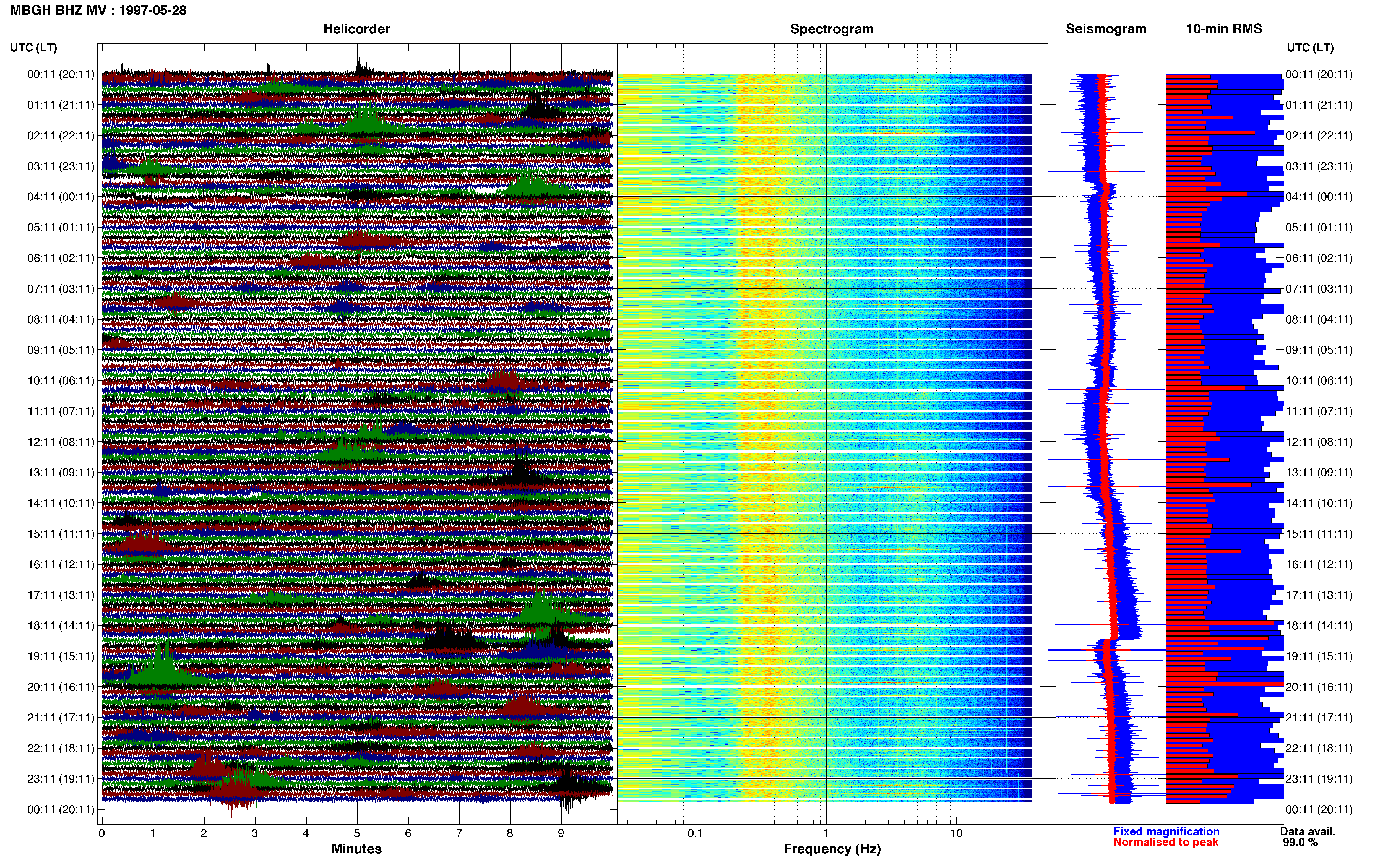Click the title 'MBGH BHZ MV : 1997-05-28'
Screen dimensions: 1388x868
tap(98, 10)
